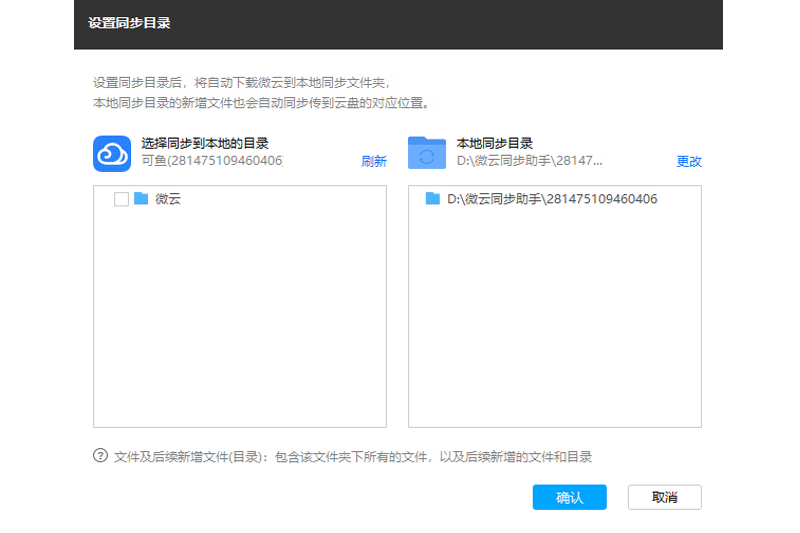This screenshot has height=533, width=800.
Task: Select the D:\微云同步助手\281475109460406 tree entry
Action: click(551, 199)
